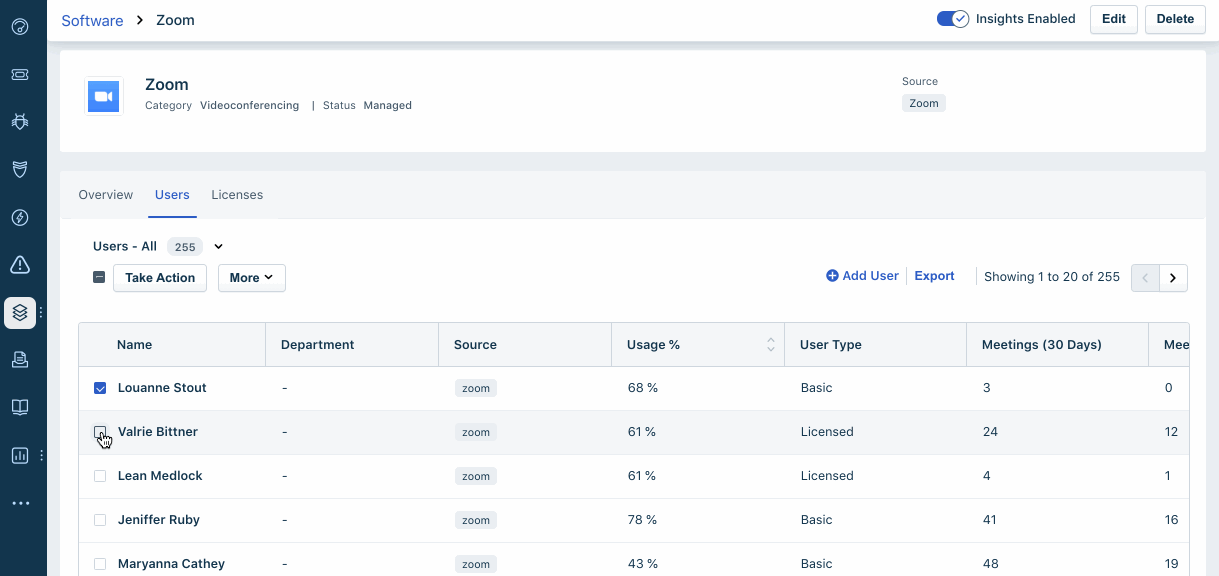Screen dimensions: 1219x576
Task: Open the alert triangle icon in sidebar
Action: (20, 264)
